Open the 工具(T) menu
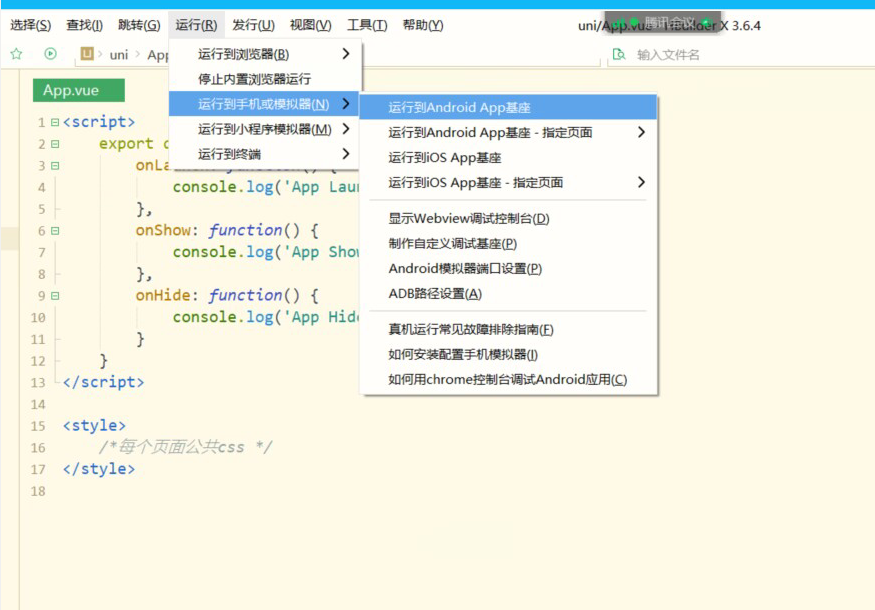The height and width of the screenshot is (610, 875). click(x=367, y=25)
